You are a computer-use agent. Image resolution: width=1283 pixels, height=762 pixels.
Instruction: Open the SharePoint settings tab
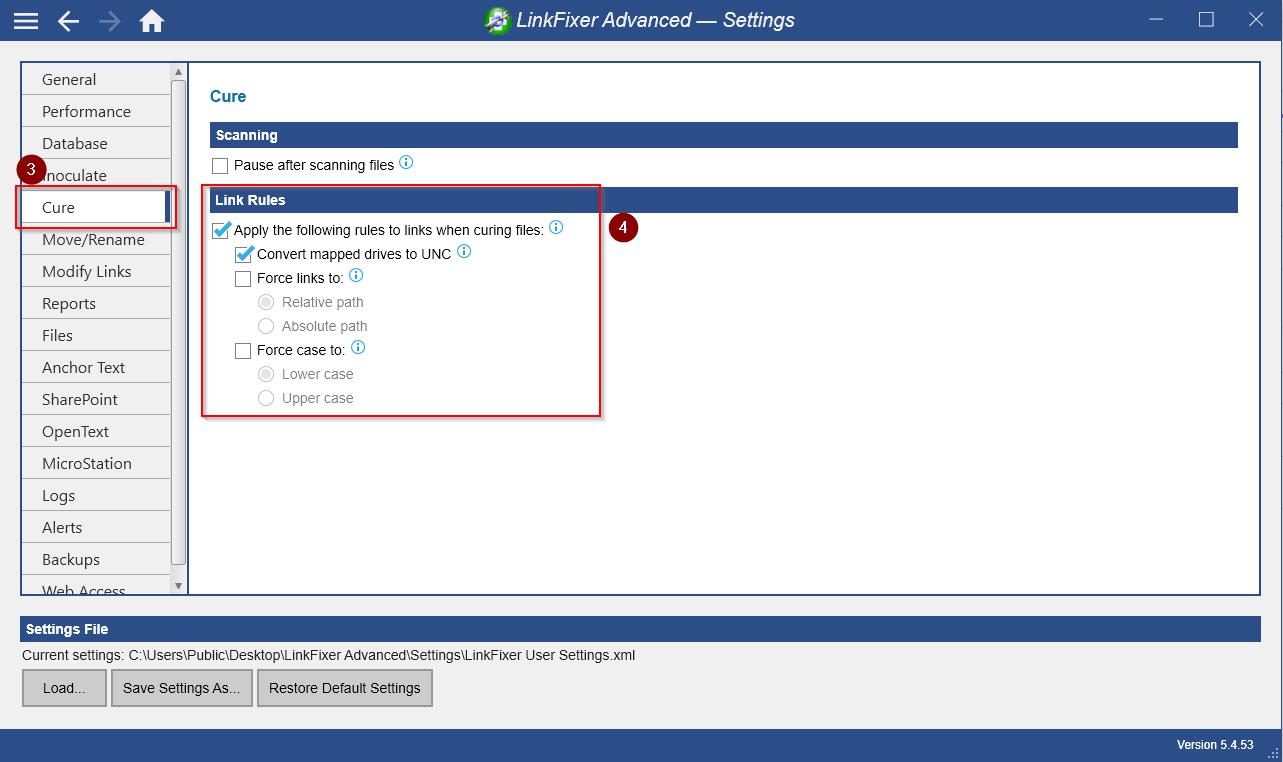coord(96,399)
